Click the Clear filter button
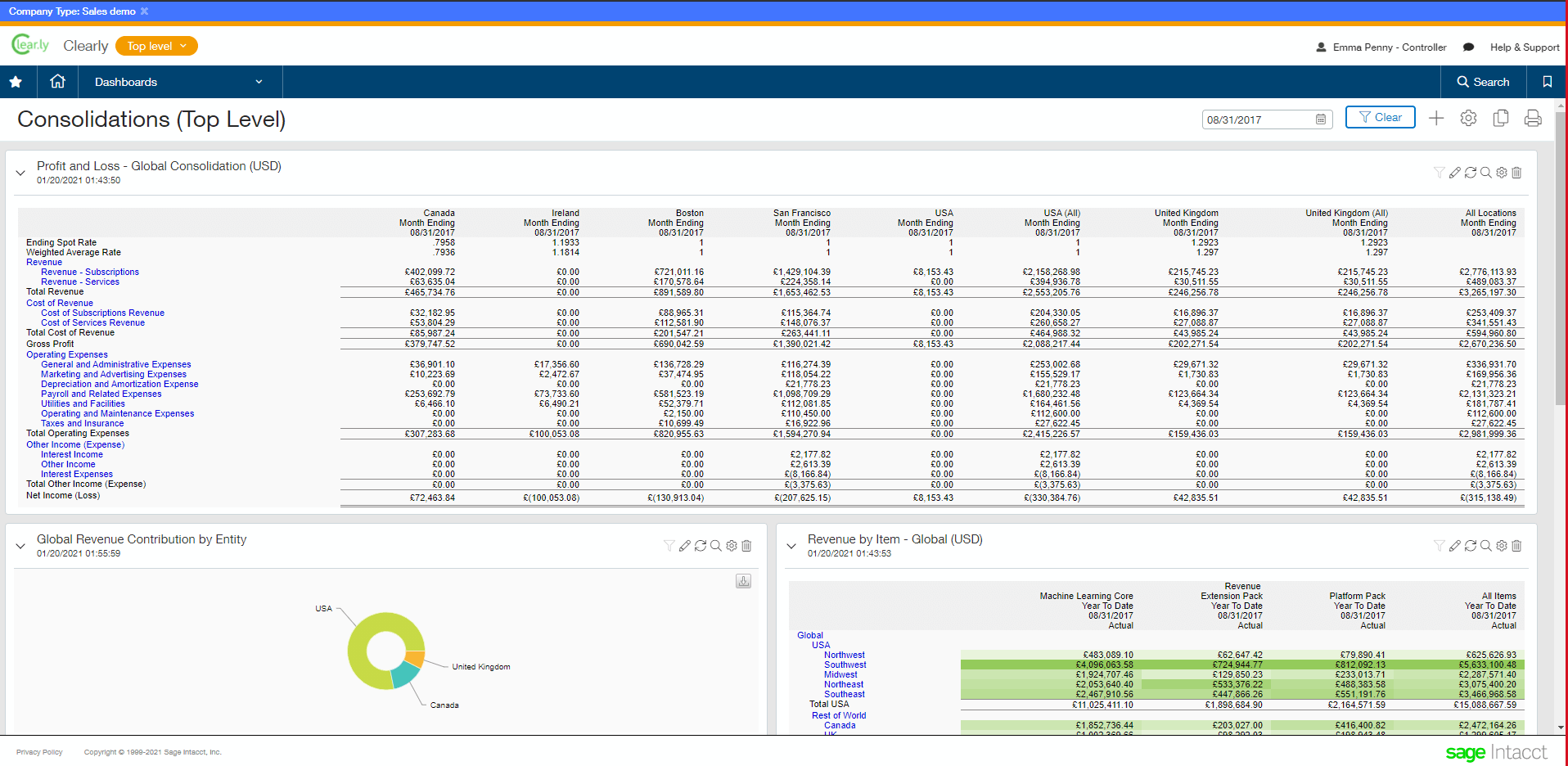The height and width of the screenshot is (766, 1568). (1381, 118)
